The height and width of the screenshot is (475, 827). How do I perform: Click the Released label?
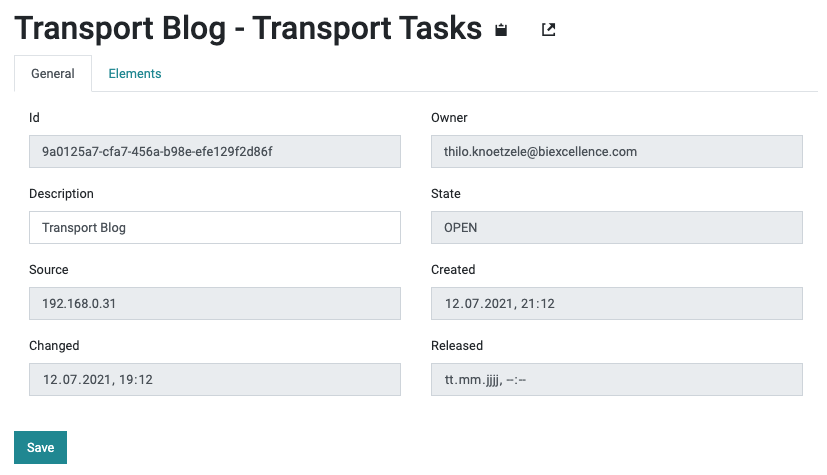(x=457, y=346)
